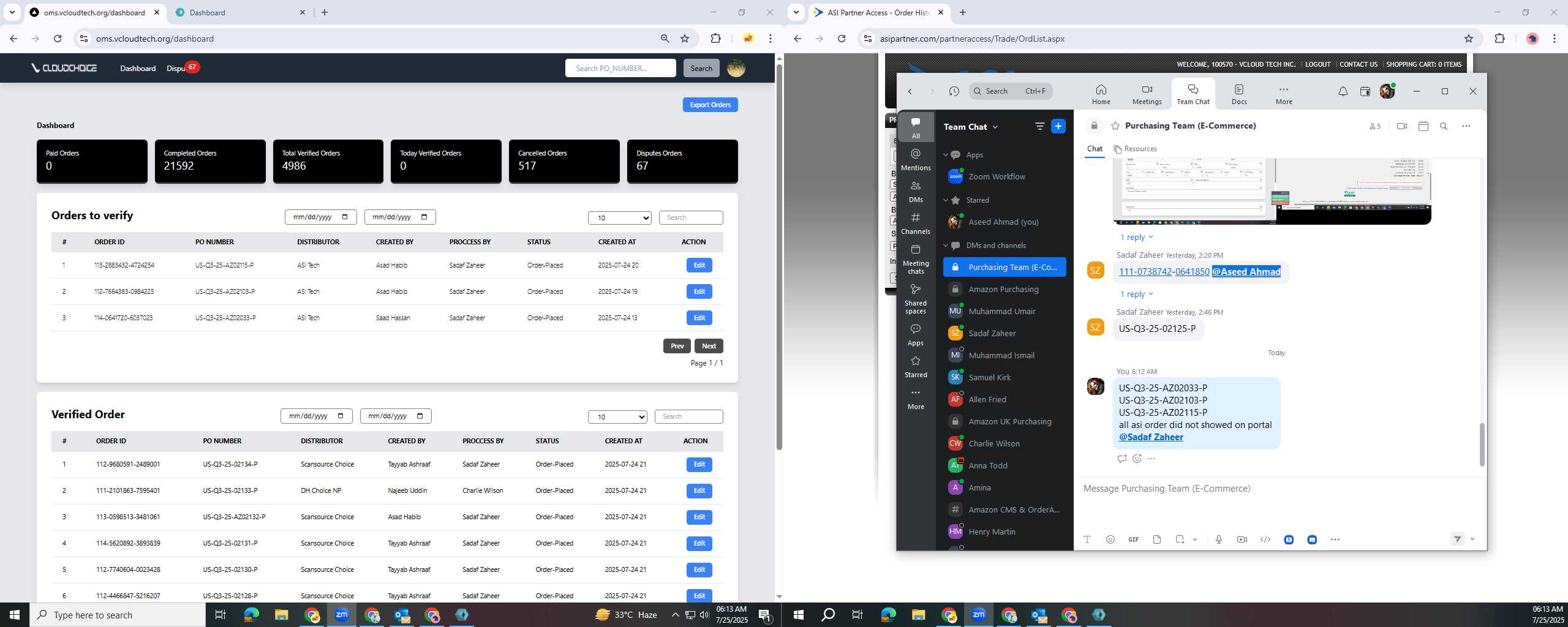Open Orders to verify page-size dropdown showing 10
The width and height of the screenshot is (1568, 627).
[x=620, y=217]
